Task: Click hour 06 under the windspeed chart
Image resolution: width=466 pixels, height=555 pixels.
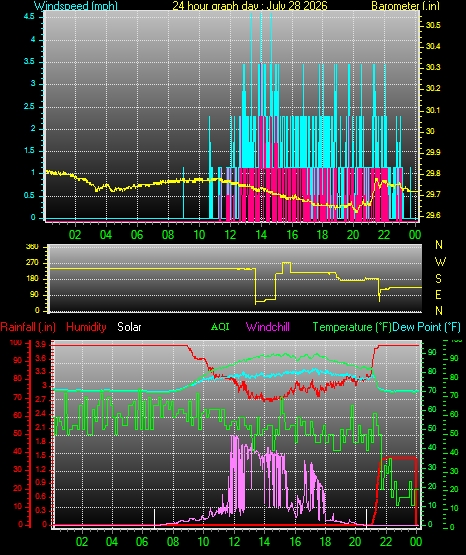Action: 137,235
